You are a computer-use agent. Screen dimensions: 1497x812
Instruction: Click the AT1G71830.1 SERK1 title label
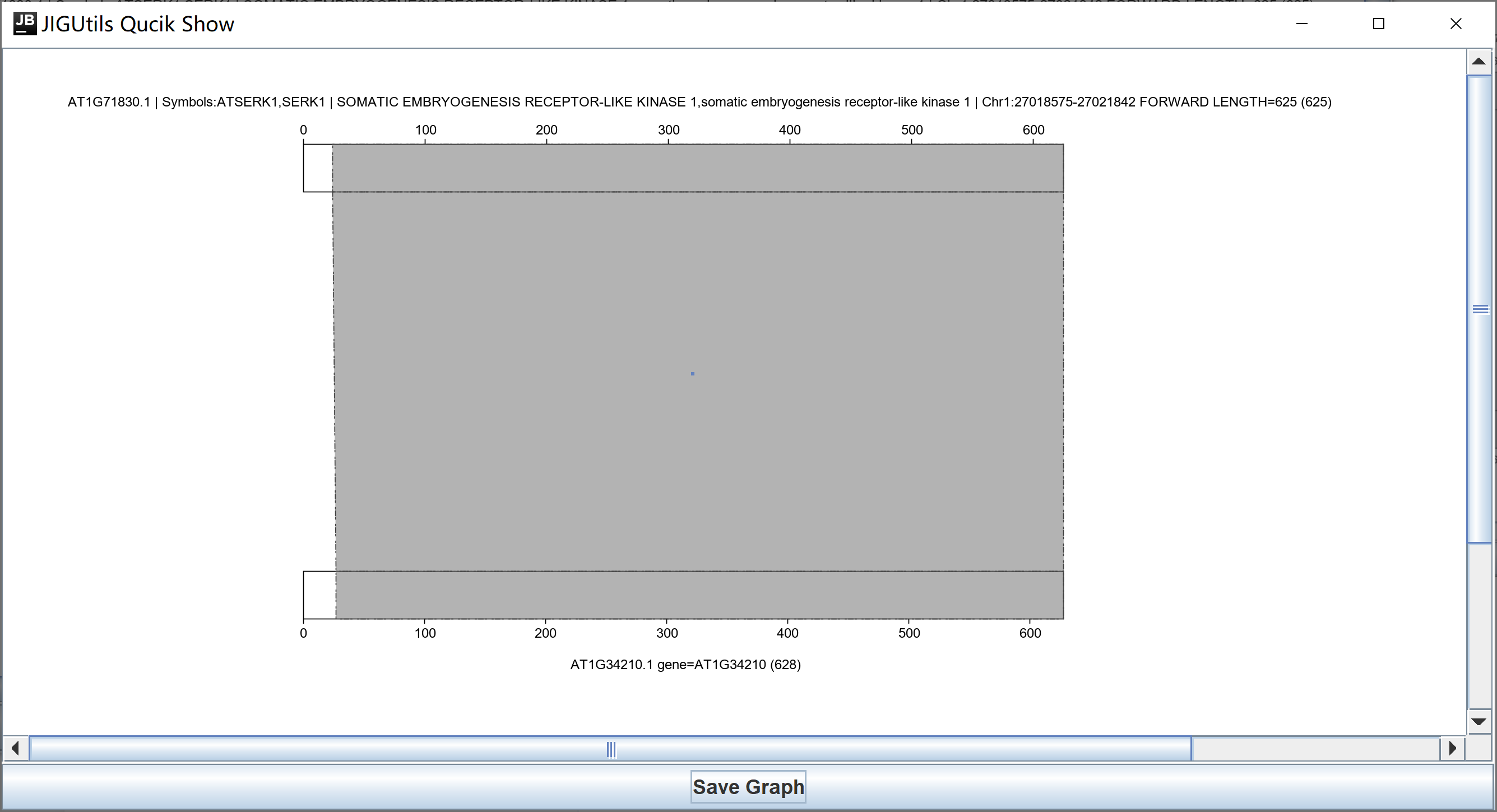699,103
